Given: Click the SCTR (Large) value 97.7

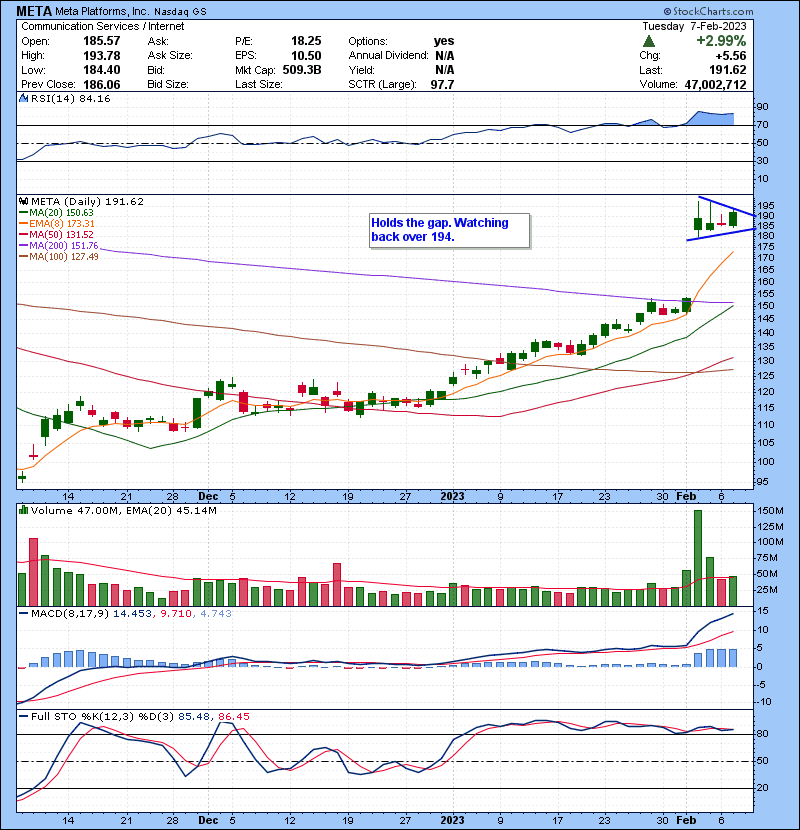Looking at the screenshot, I should pyautogui.click(x=442, y=85).
